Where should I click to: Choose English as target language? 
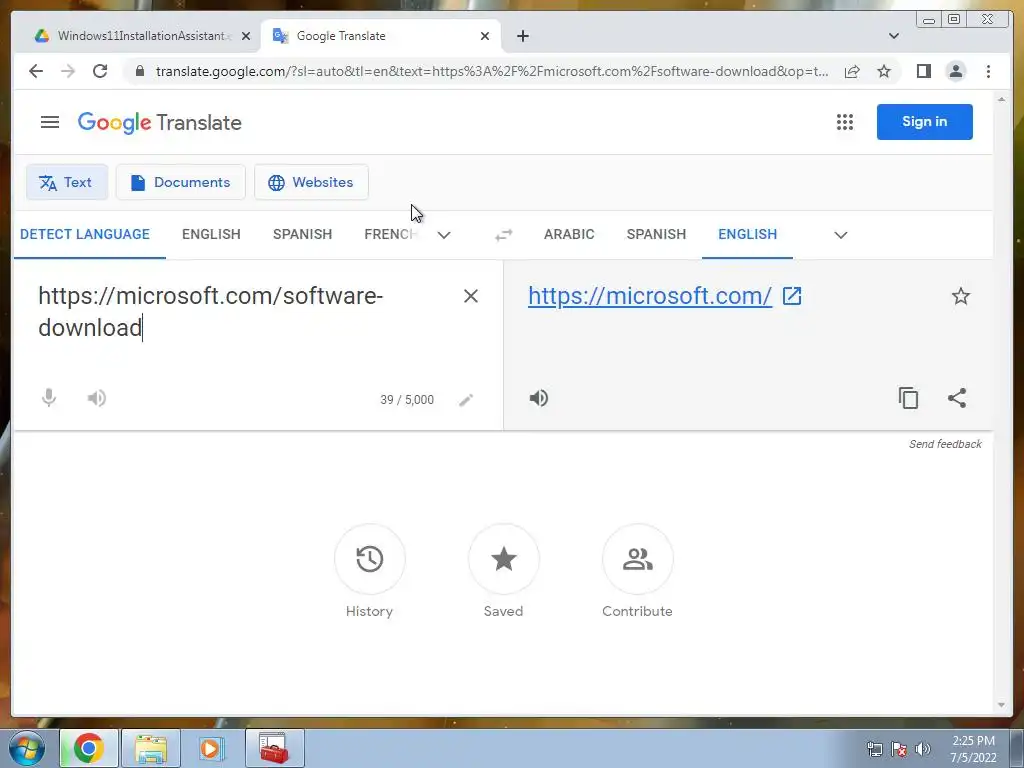(x=747, y=234)
